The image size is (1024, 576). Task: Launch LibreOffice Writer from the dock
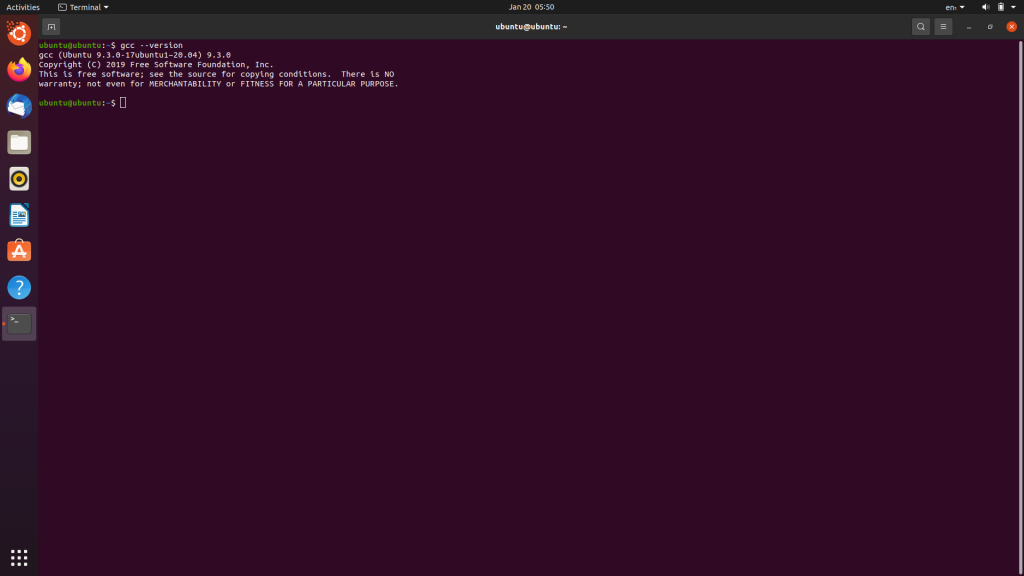(18, 214)
